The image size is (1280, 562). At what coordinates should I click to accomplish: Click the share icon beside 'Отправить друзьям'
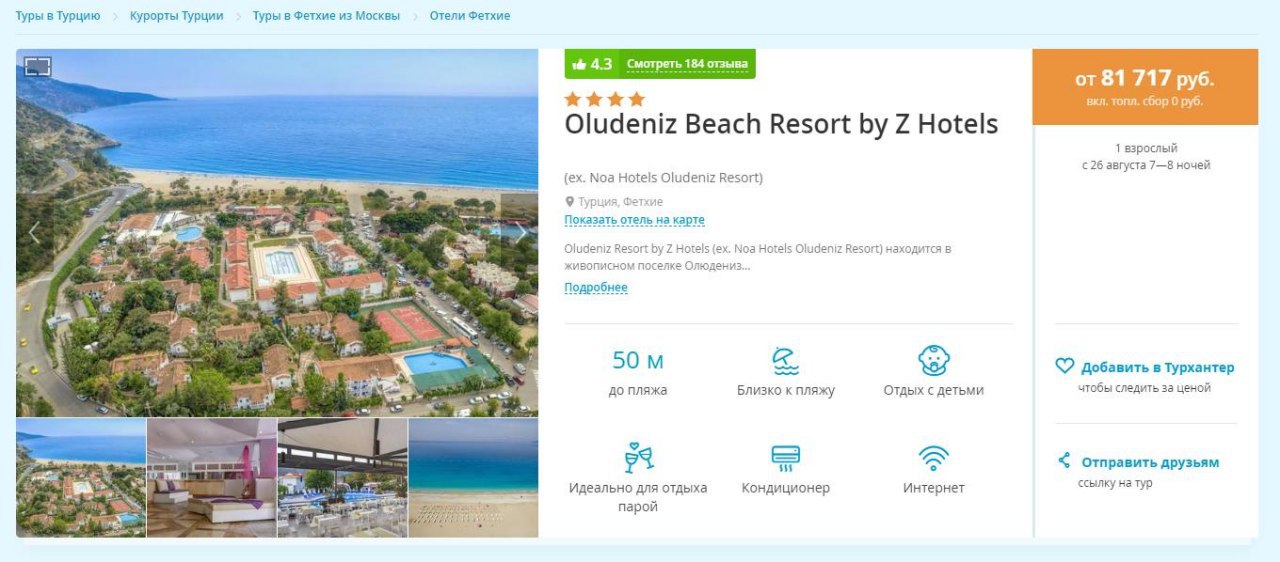coord(1064,461)
